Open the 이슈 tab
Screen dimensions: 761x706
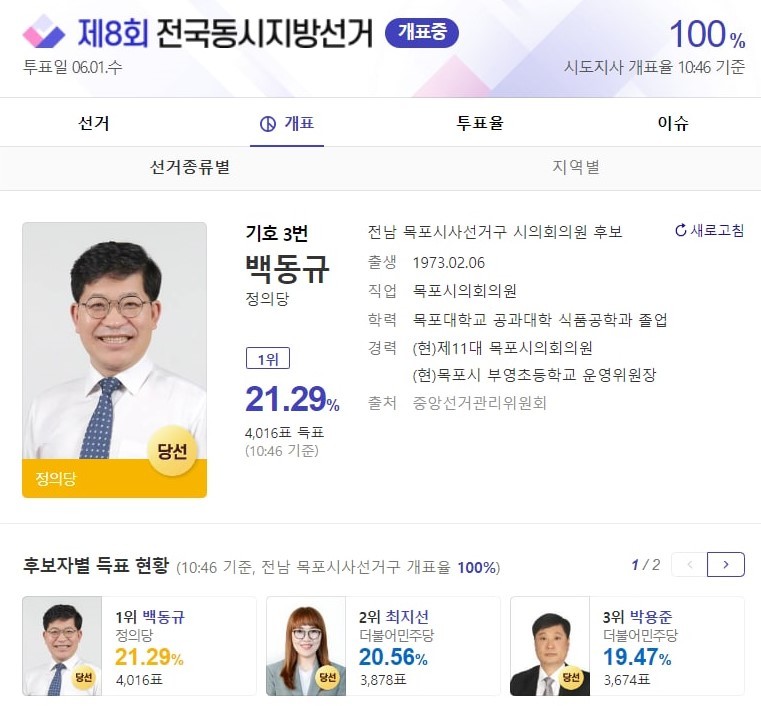tap(673, 123)
